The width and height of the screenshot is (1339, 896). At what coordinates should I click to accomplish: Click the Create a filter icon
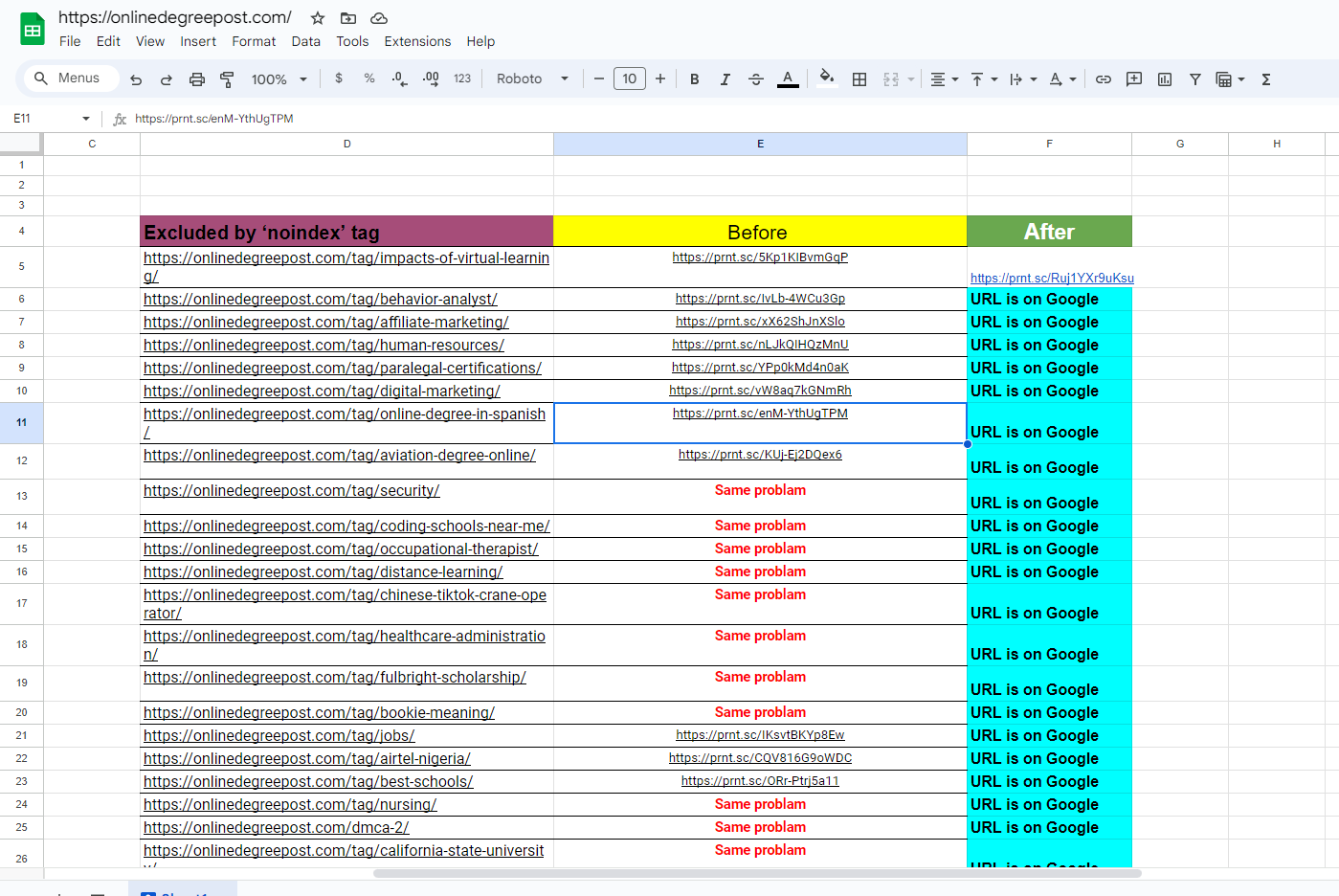(x=1195, y=79)
